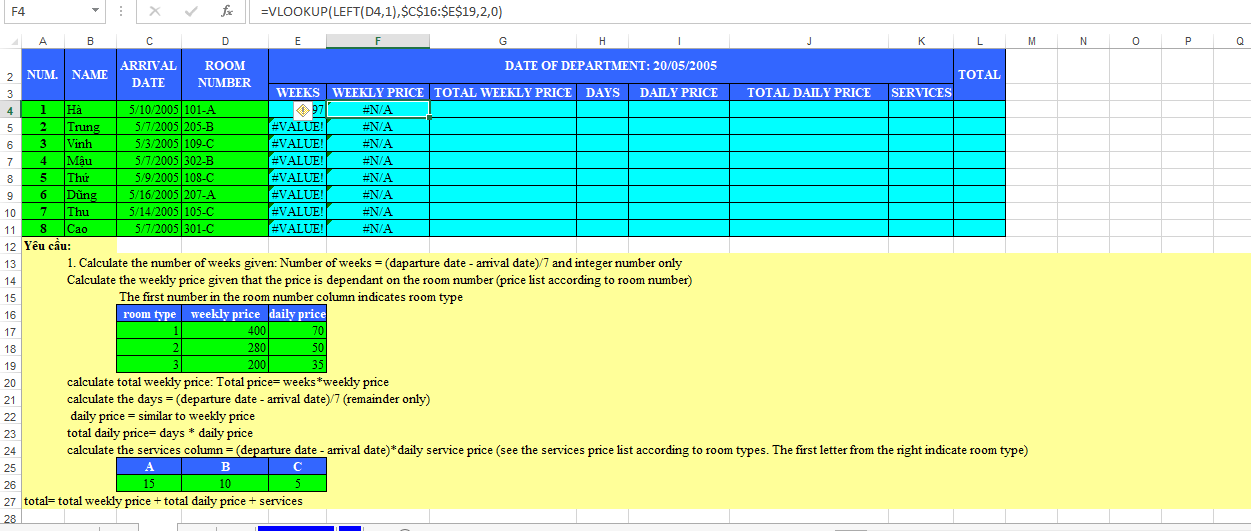The width and height of the screenshot is (1251, 531).
Task: Select column G header
Action: coord(503,41)
